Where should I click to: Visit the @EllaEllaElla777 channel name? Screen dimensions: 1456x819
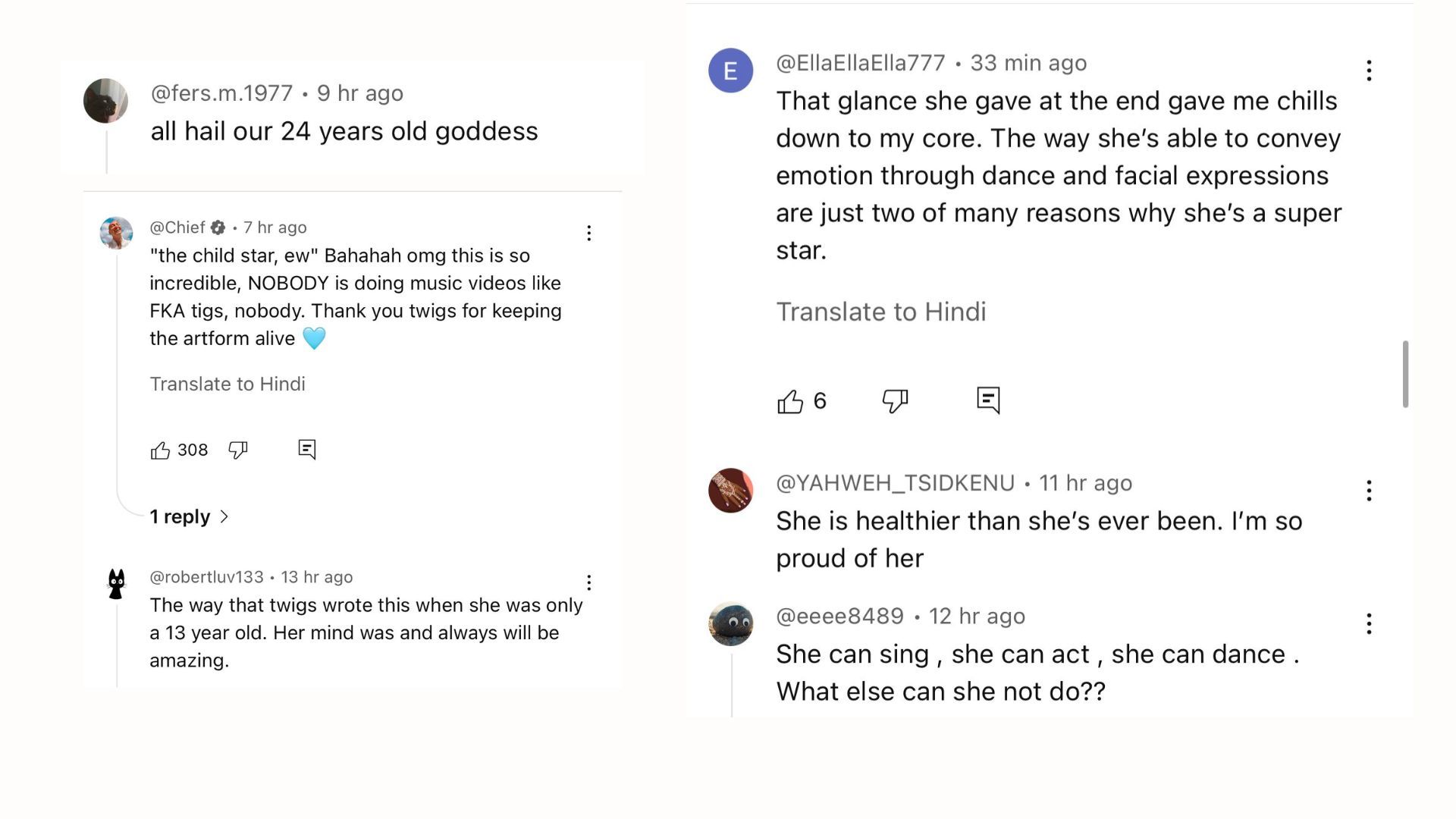tap(860, 63)
